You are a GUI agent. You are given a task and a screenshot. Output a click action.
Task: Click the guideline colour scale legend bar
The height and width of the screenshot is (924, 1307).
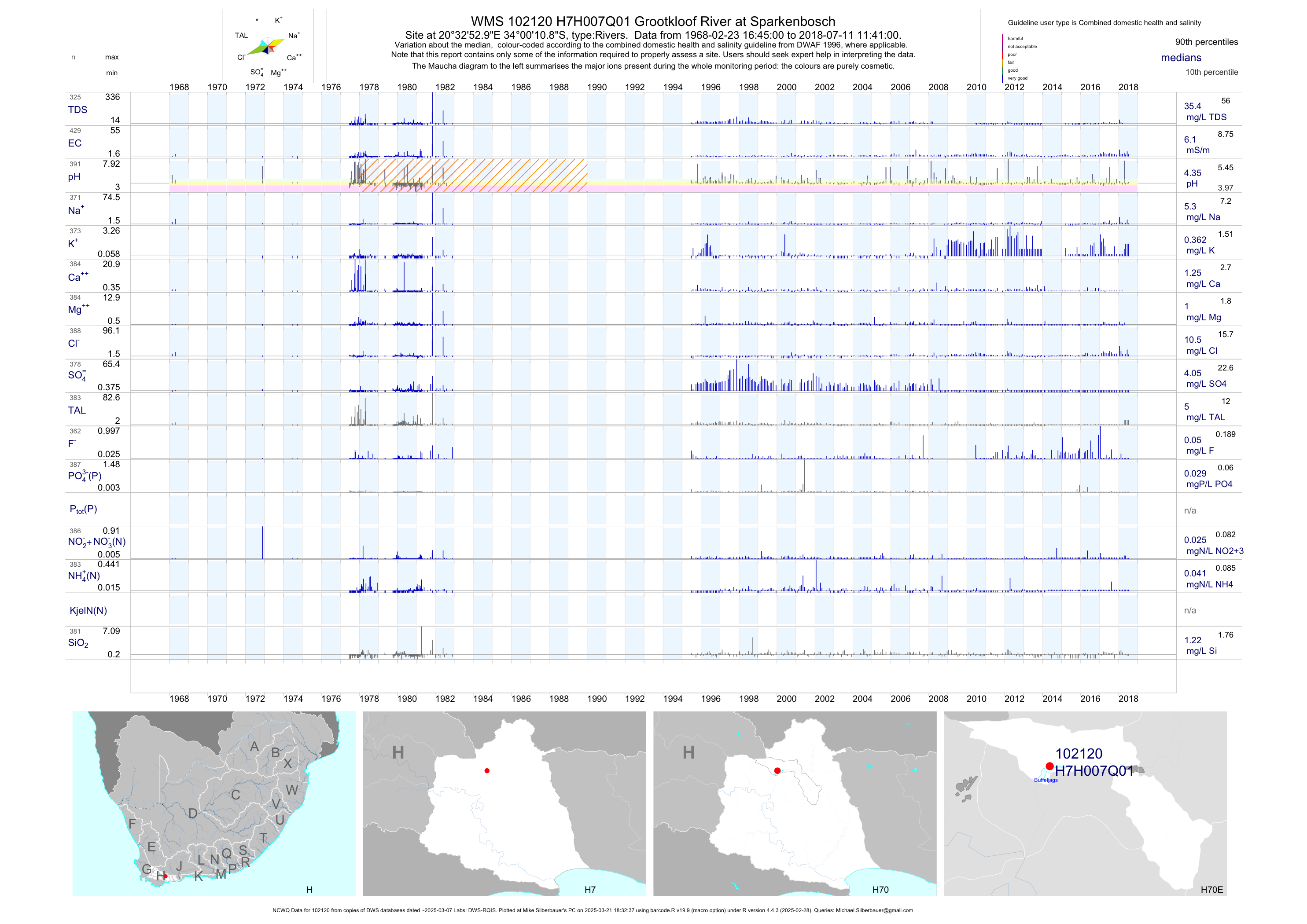pyautogui.click(x=1002, y=58)
